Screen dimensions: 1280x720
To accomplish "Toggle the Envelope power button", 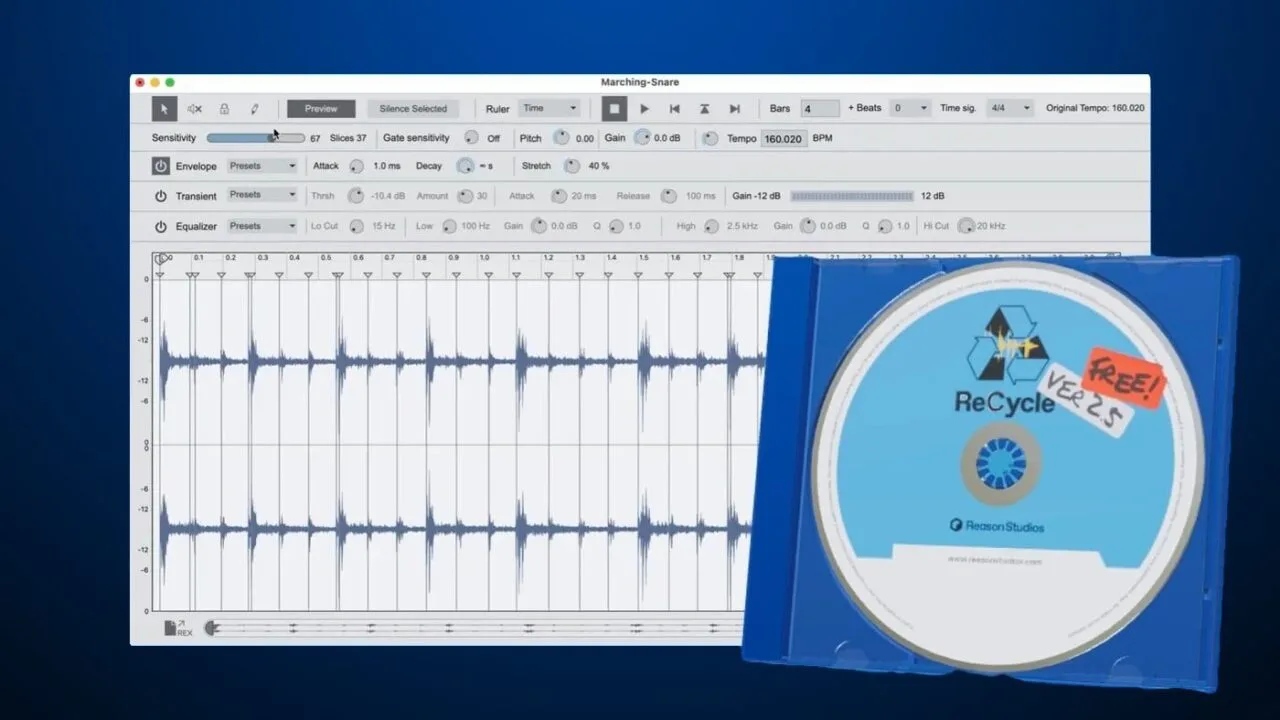I will (x=161, y=166).
